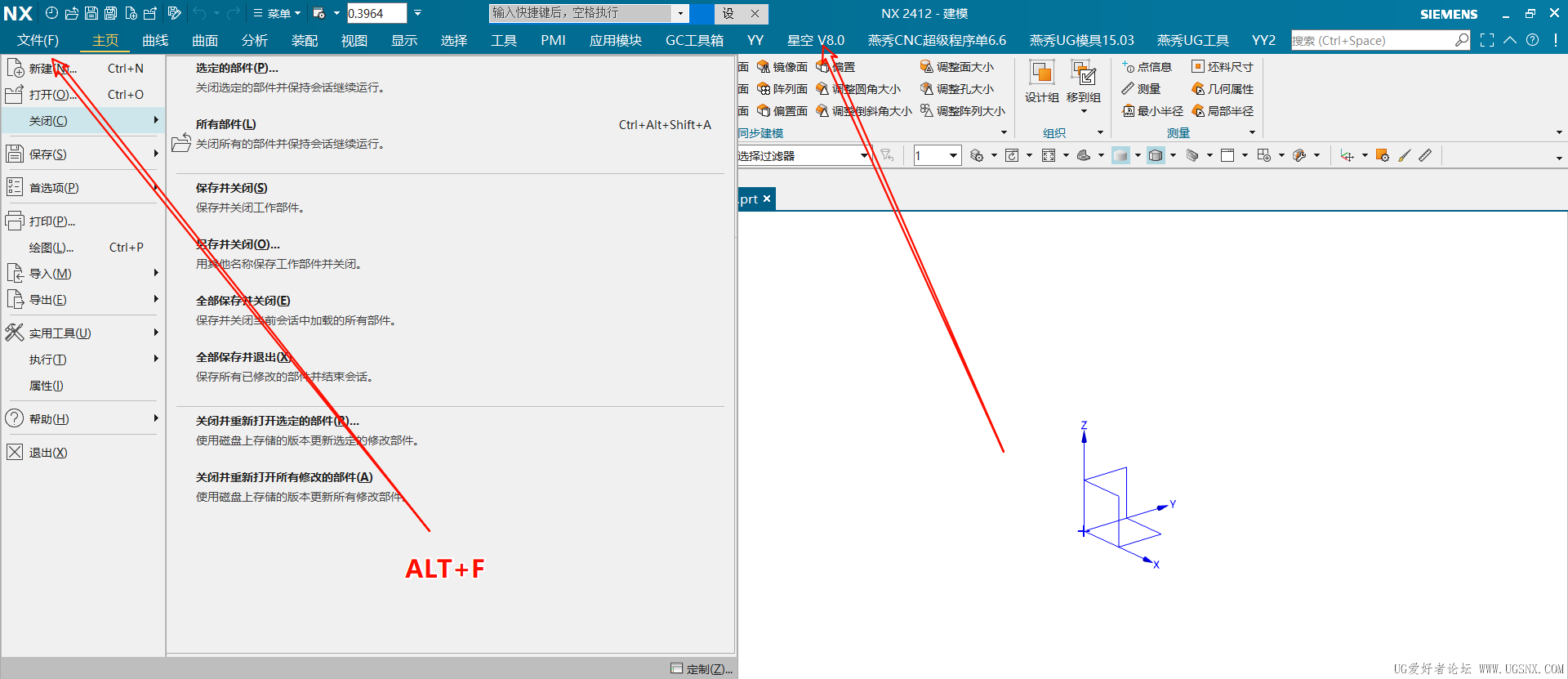Collapse the ribbon with the up chevron
Screen dimensions: 1568x679
(1510, 40)
